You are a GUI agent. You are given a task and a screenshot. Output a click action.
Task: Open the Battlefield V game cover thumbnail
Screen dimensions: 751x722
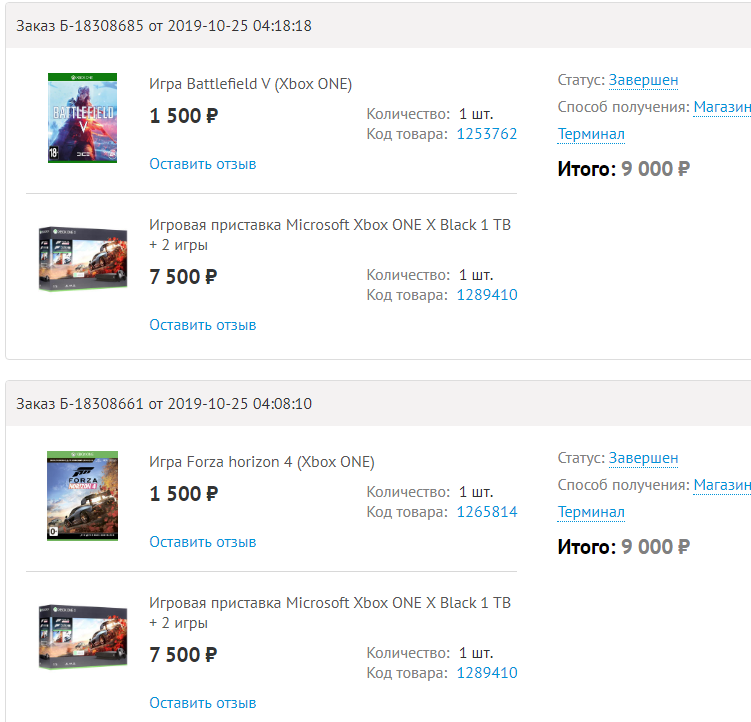pos(82,118)
